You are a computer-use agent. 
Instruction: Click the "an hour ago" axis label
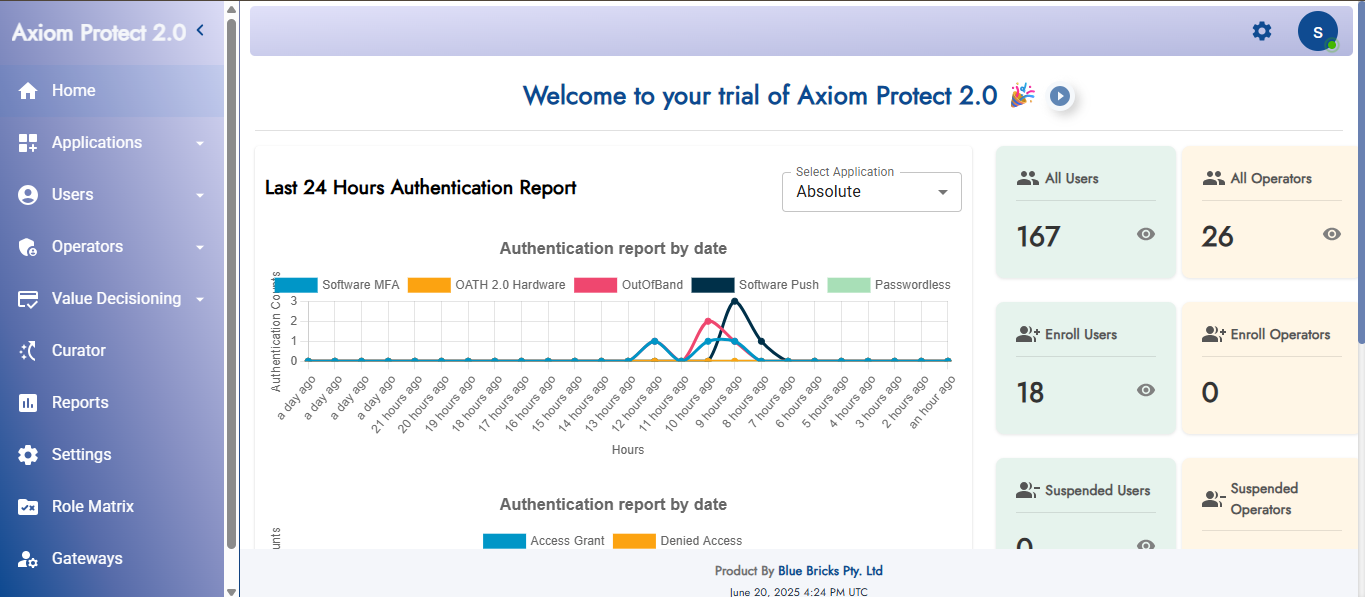pyautogui.click(x=931, y=403)
